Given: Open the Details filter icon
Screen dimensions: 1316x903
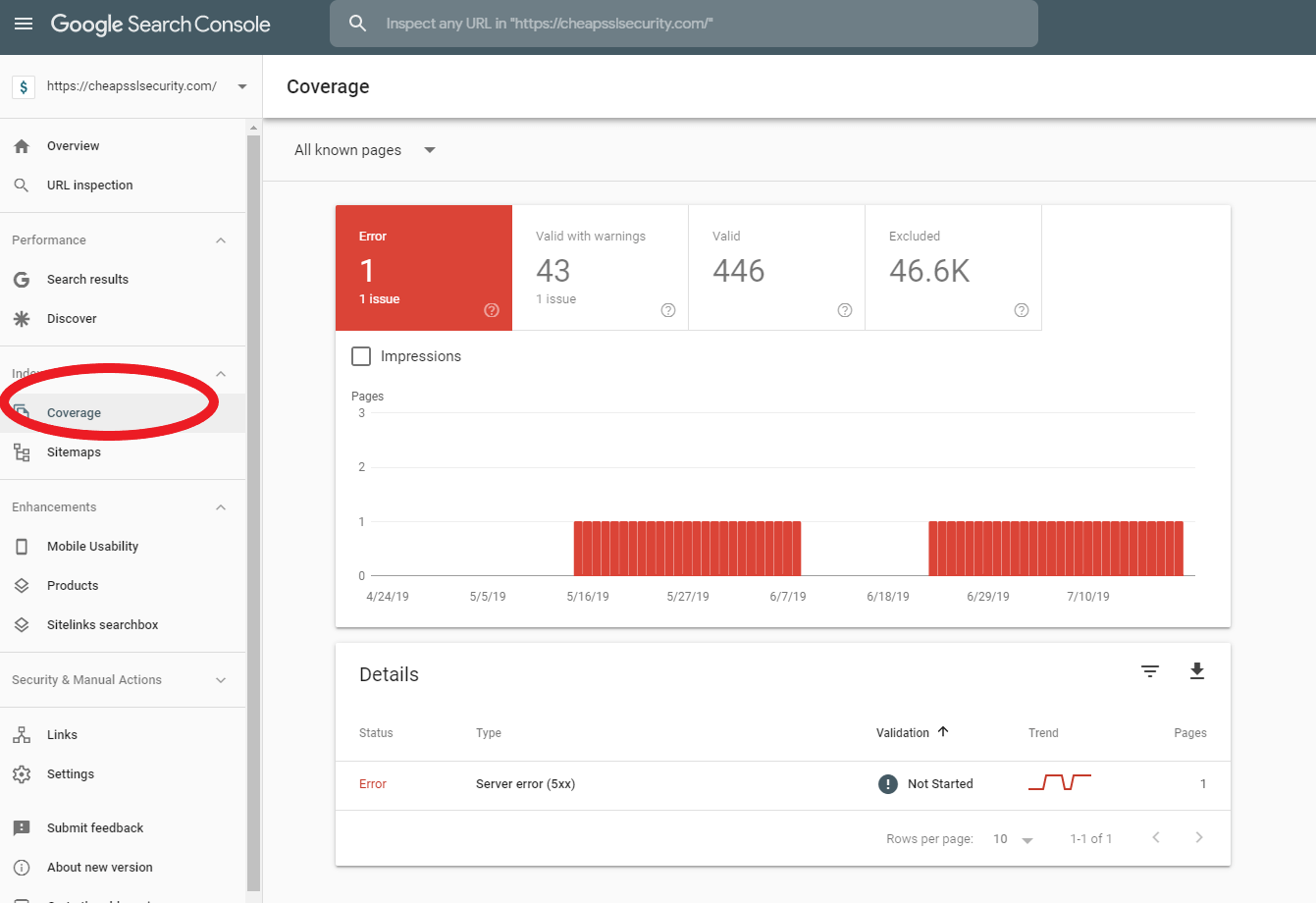Looking at the screenshot, I should tap(1150, 671).
